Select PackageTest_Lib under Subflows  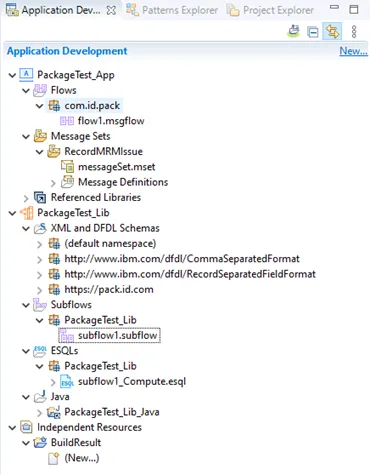pyautogui.click(x=100, y=320)
